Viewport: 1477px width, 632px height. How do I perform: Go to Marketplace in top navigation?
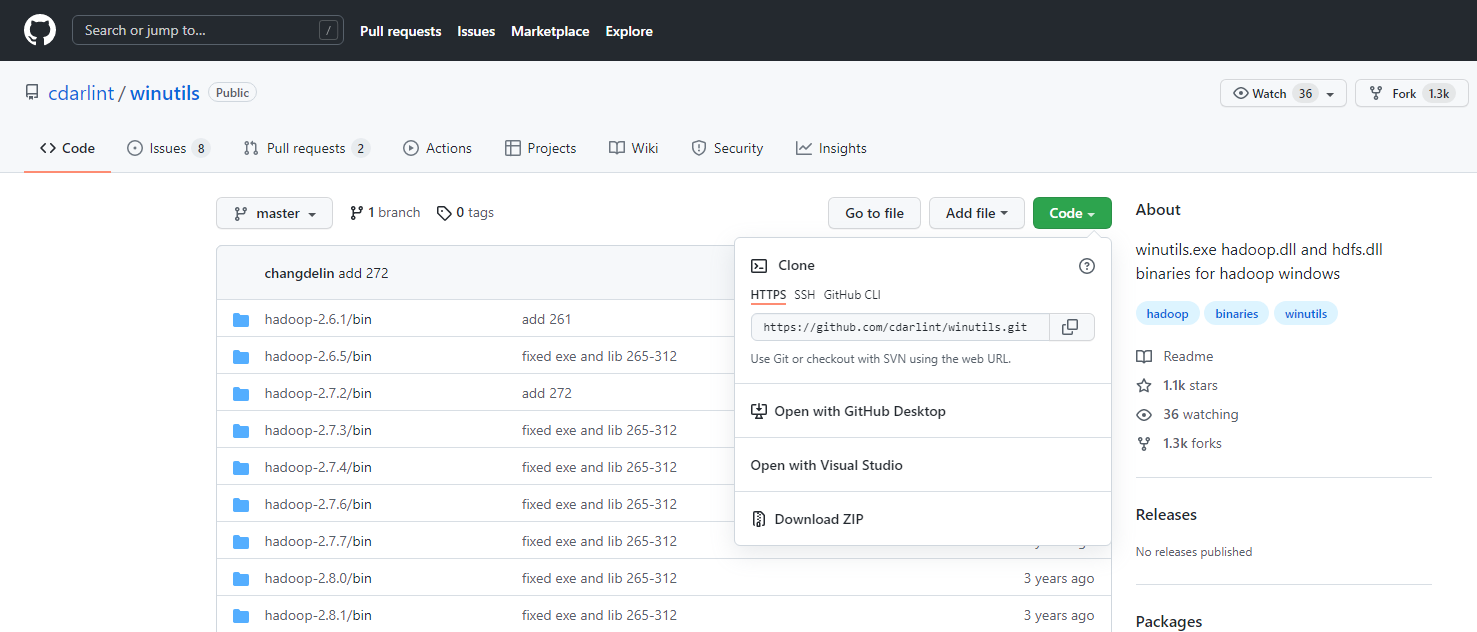pyautogui.click(x=550, y=31)
